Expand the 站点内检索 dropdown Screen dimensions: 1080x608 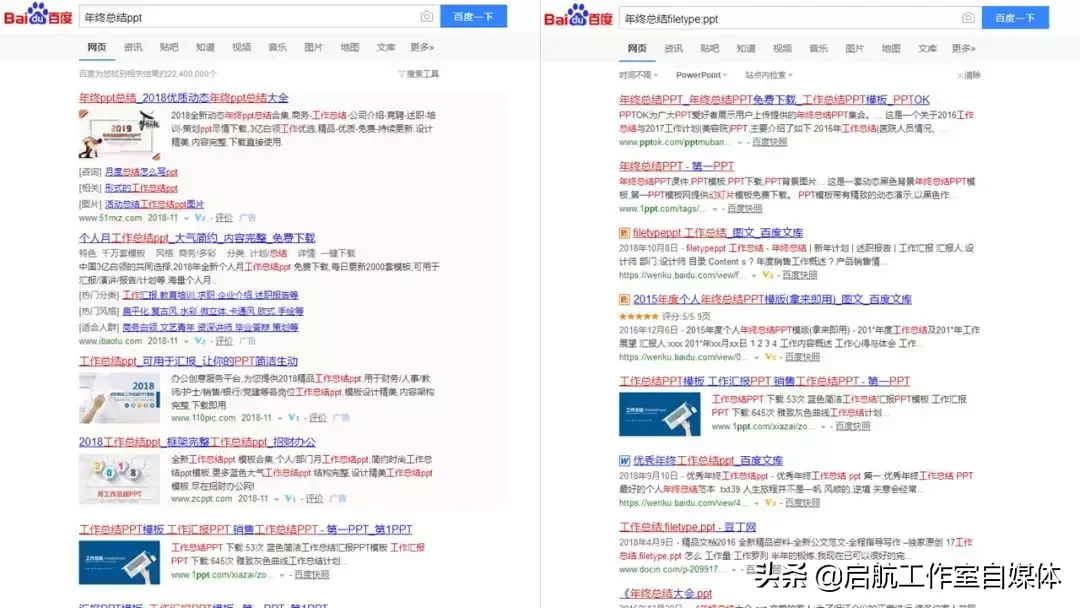(765, 74)
